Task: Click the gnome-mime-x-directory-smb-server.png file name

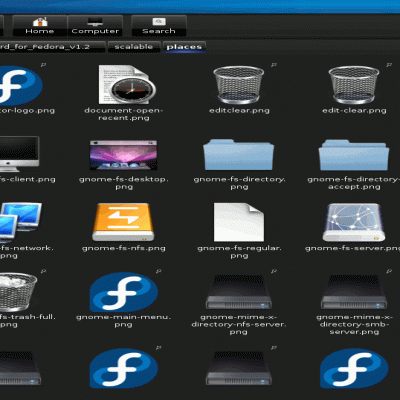Action: tap(354, 324)
